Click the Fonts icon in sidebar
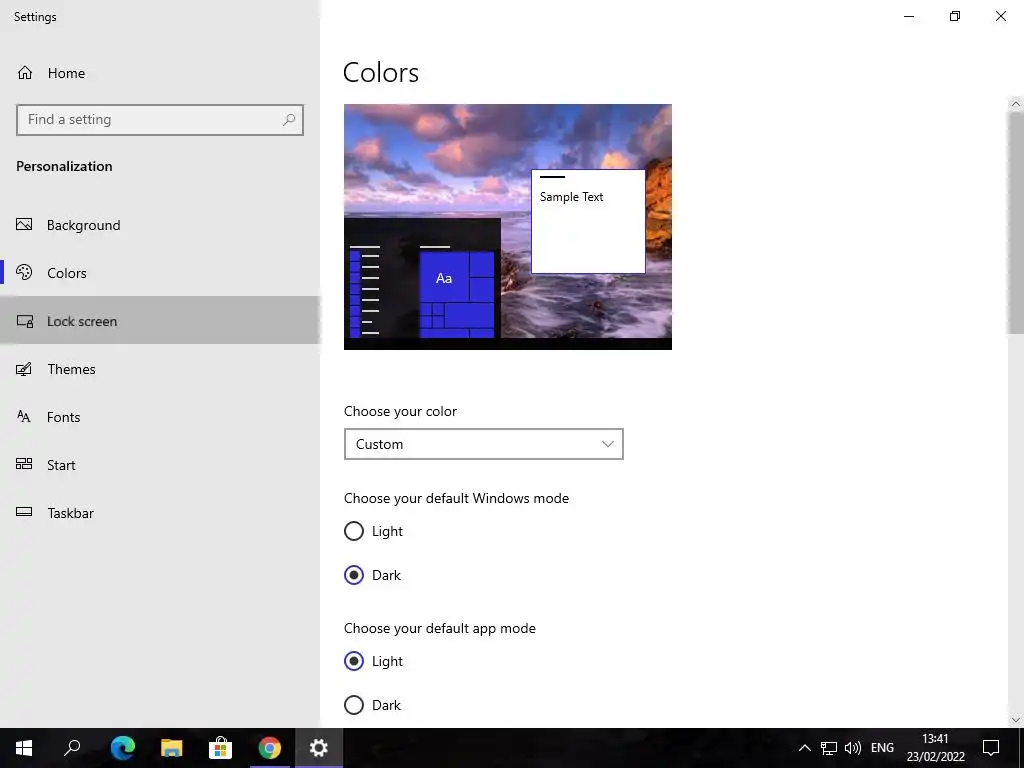Screen dimensions: 1024x768 tap(24, 417)
